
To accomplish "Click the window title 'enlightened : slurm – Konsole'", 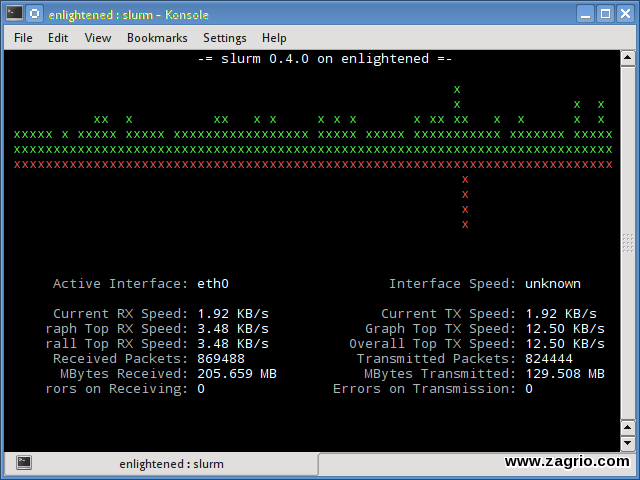I will (128, 15).
